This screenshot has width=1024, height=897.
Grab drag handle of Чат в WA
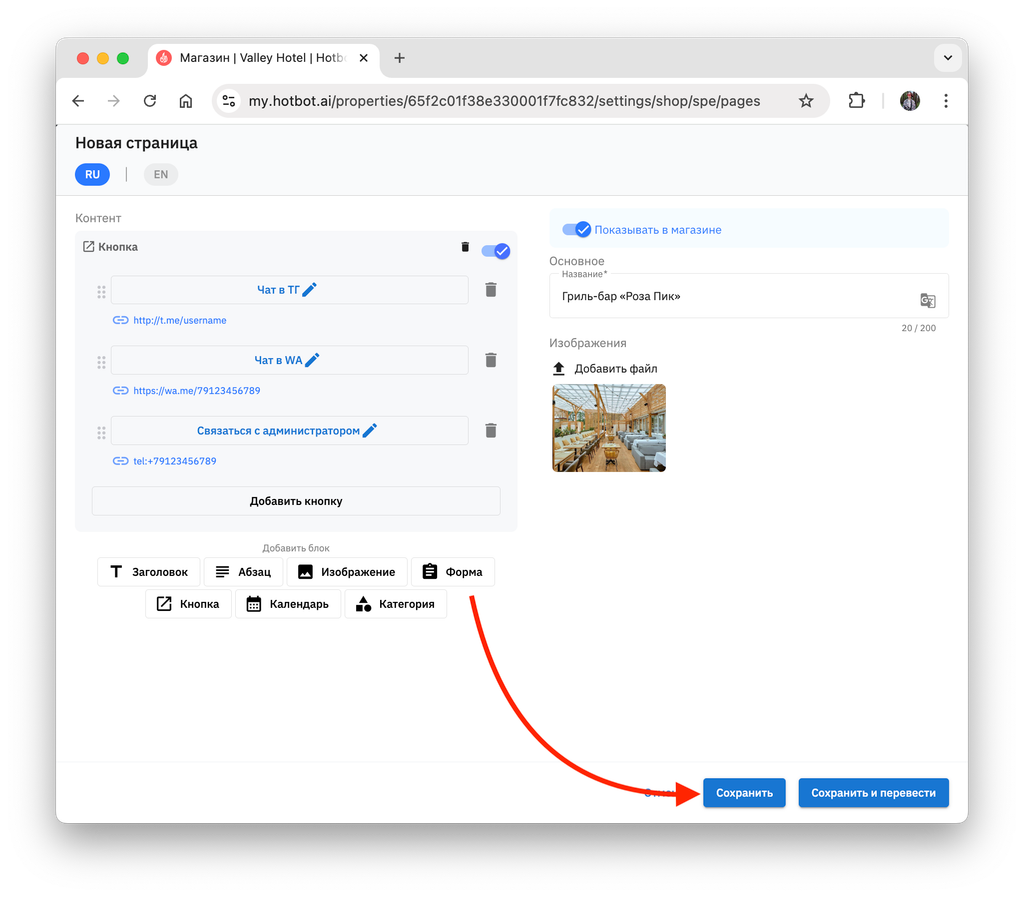coord(101,362)
